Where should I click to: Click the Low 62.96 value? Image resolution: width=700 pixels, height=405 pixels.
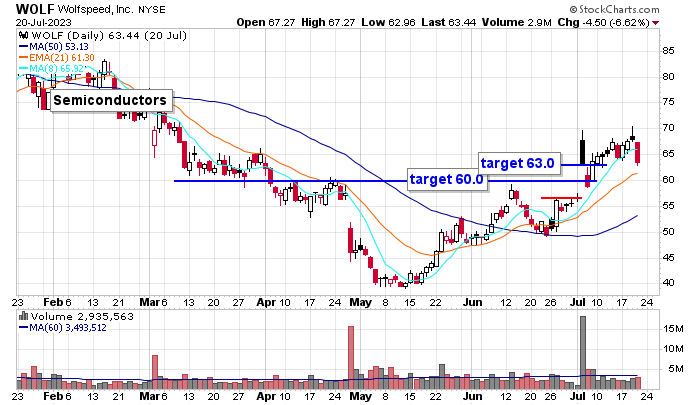(x=388, y=22)
